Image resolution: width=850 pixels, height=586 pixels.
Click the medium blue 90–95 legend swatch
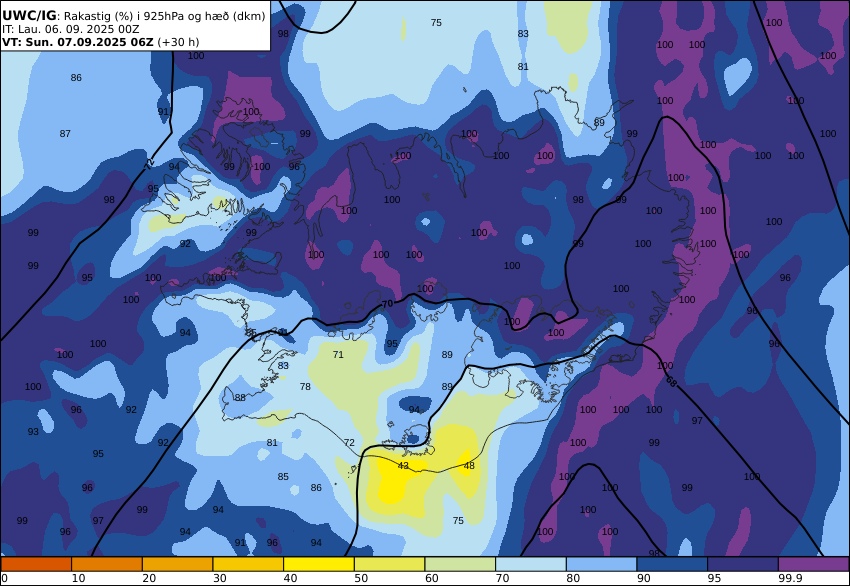[672, 564]
